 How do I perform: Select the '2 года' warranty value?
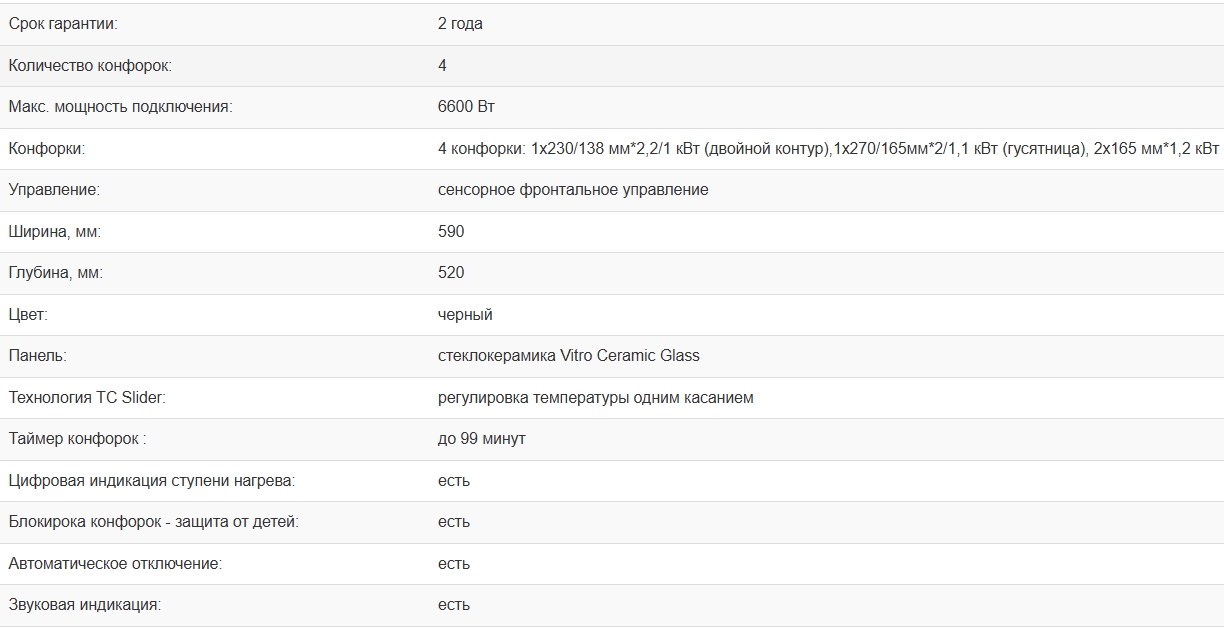coord(460,24)
